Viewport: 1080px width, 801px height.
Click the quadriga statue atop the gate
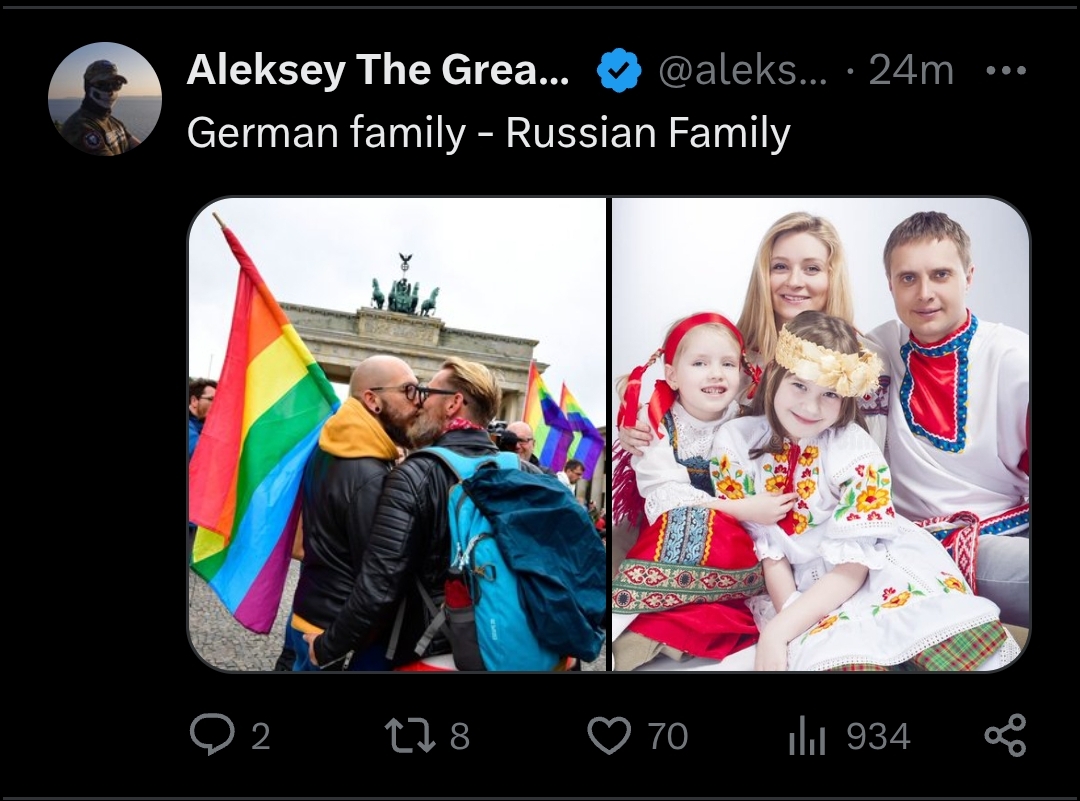tap(405, 288)
